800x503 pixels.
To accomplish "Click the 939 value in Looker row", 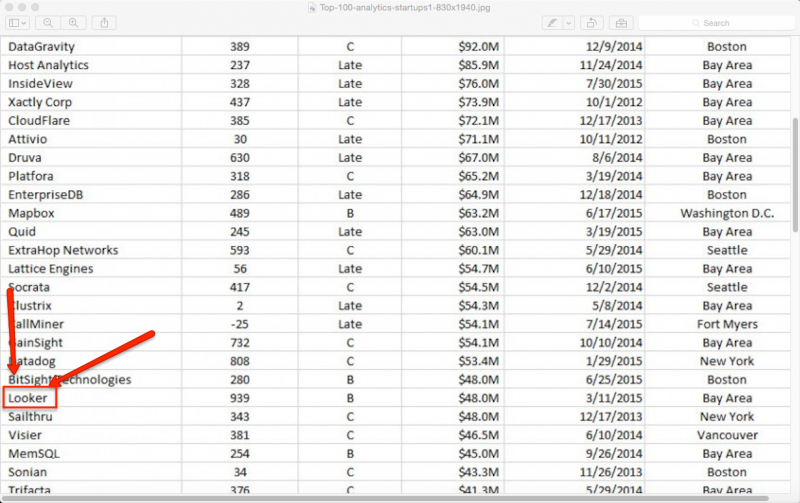I will coord(240,398).
